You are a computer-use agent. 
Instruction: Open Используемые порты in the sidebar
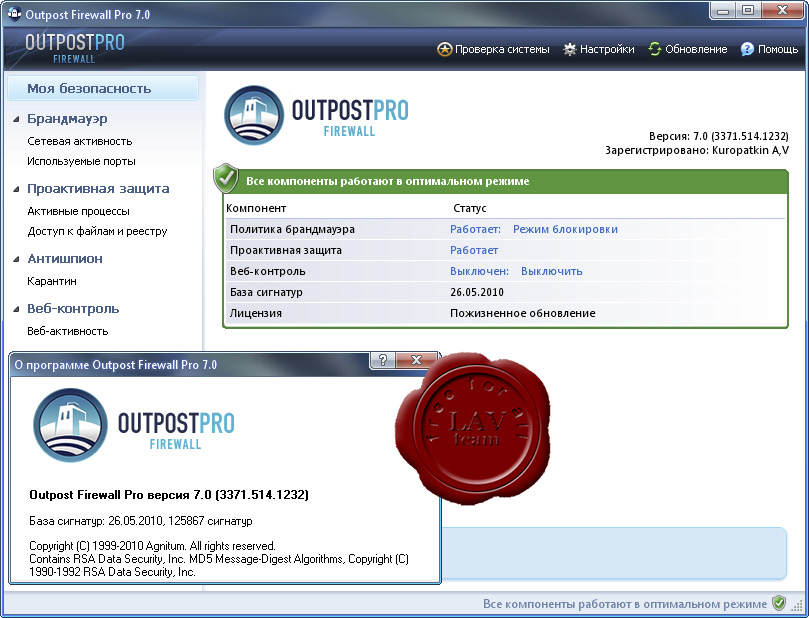81,161
